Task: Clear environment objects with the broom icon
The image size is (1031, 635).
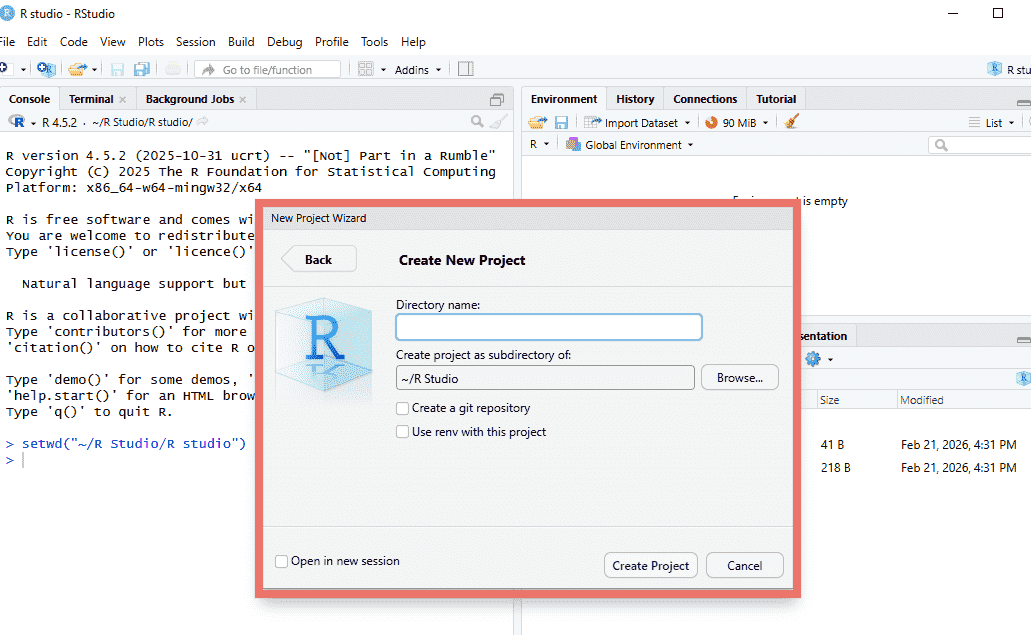Action: pyautogui.click(x=792, y=122)
